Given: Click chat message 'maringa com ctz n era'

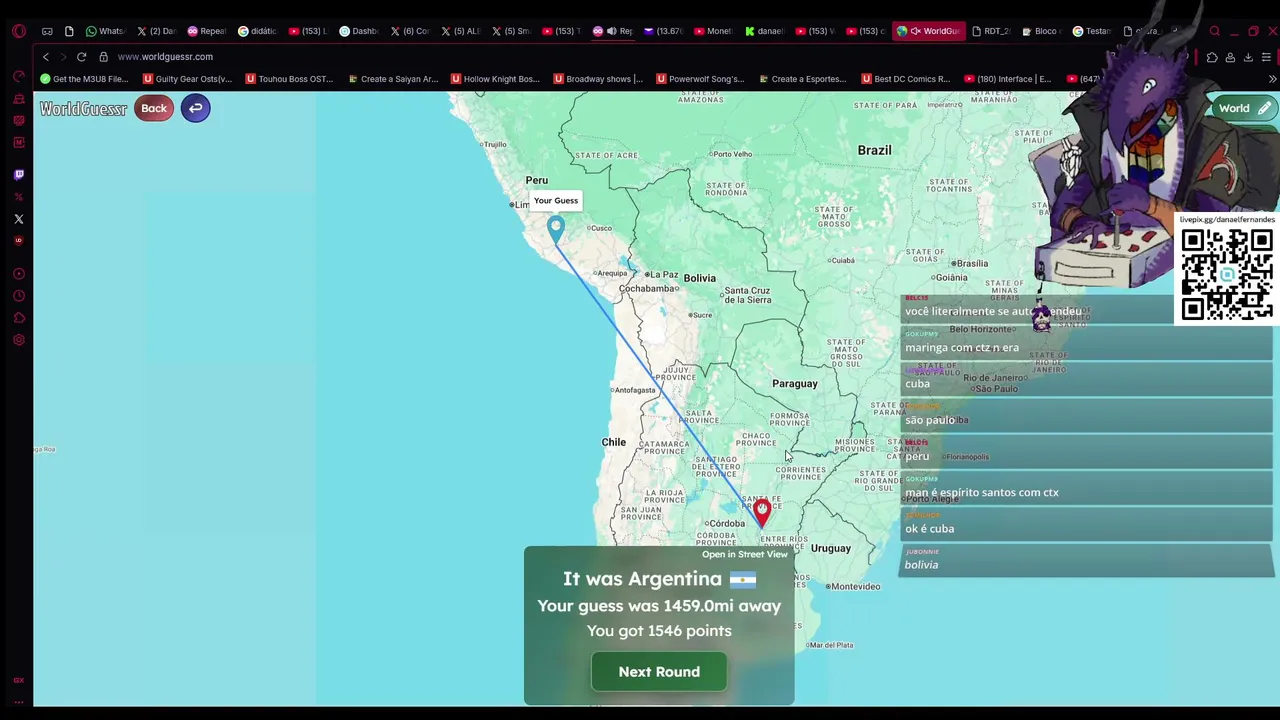Looking at the screenshot, I should pyautogui.click(x=962, y=348).
